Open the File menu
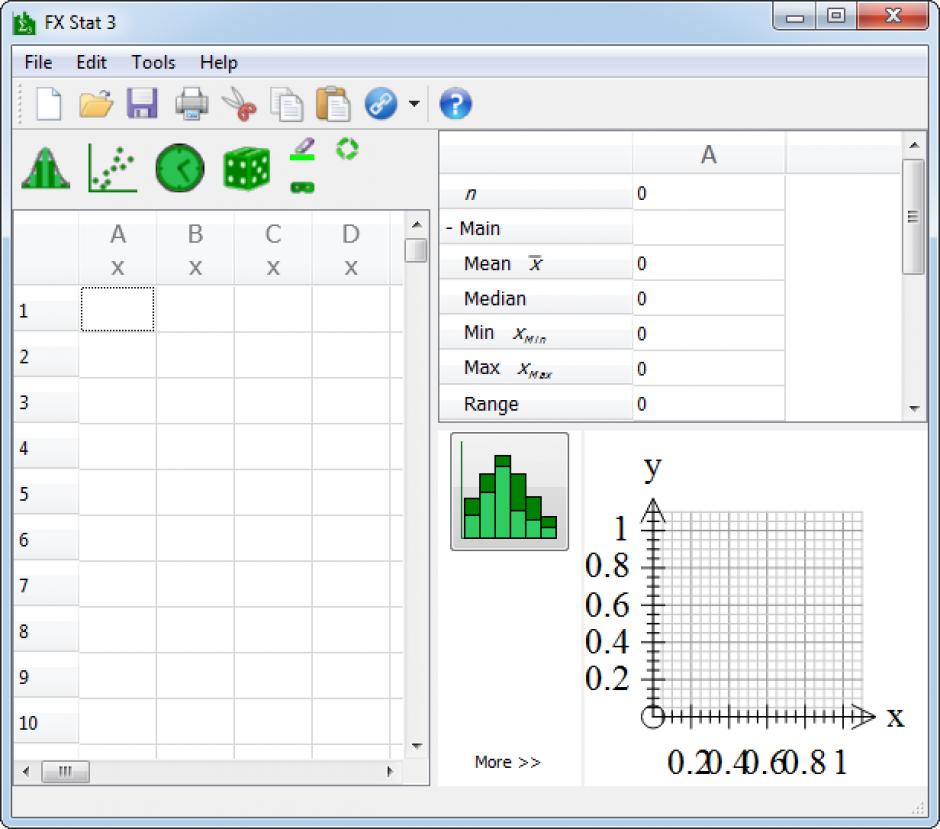The image size is (940, 829). click(38, 62)
